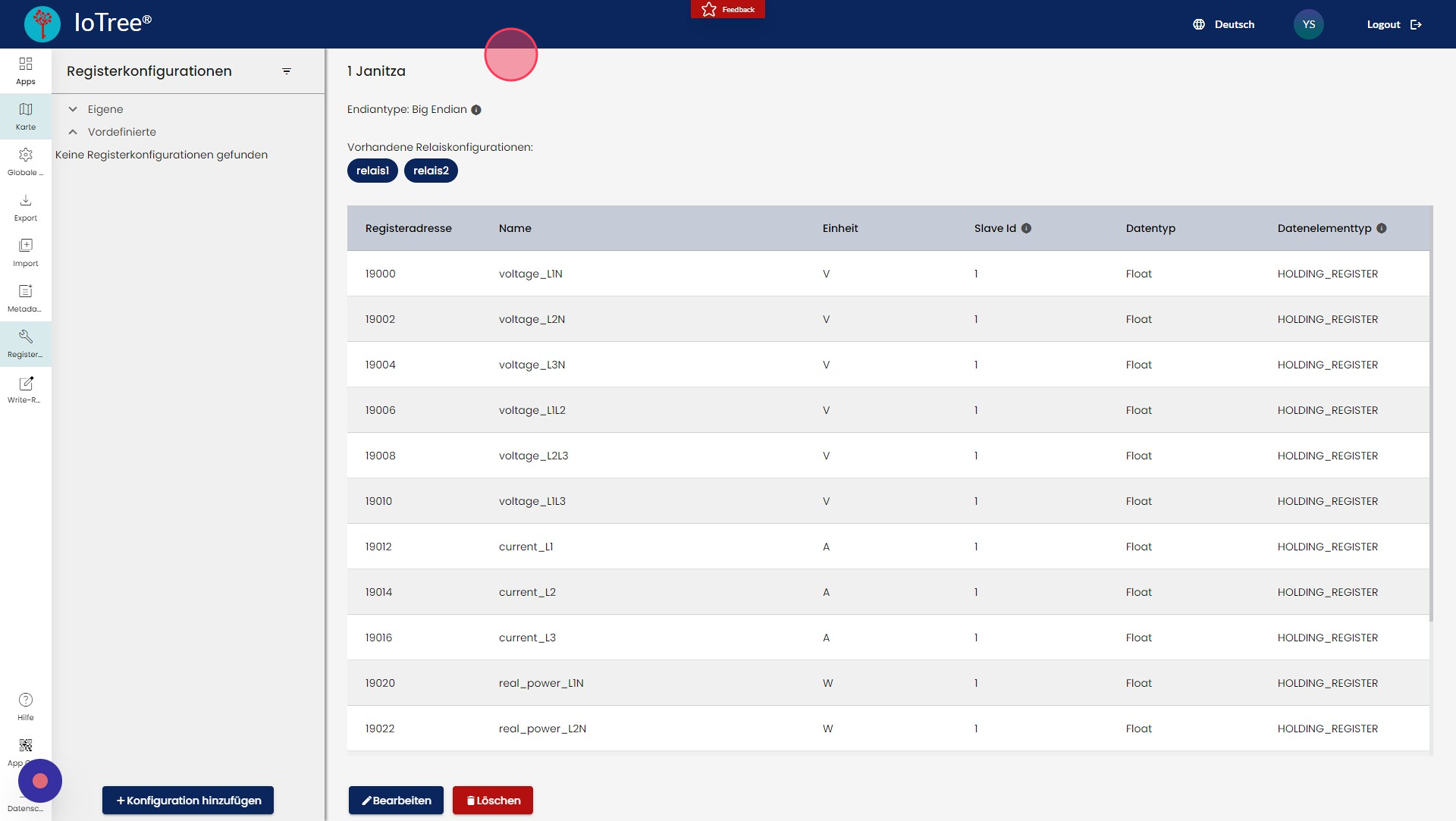Select the relais2 chip
The image size is (1456, 821).
point(431,171)
